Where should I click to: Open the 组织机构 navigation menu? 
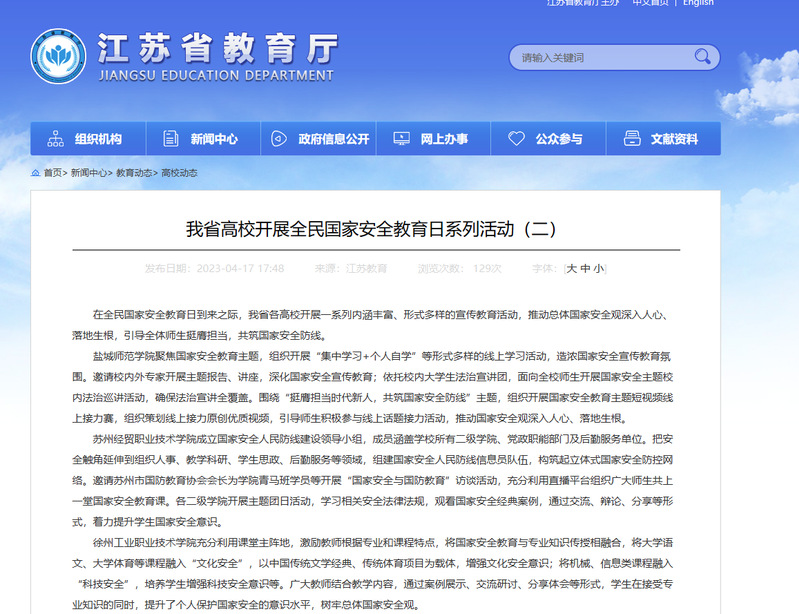[98, 139]
